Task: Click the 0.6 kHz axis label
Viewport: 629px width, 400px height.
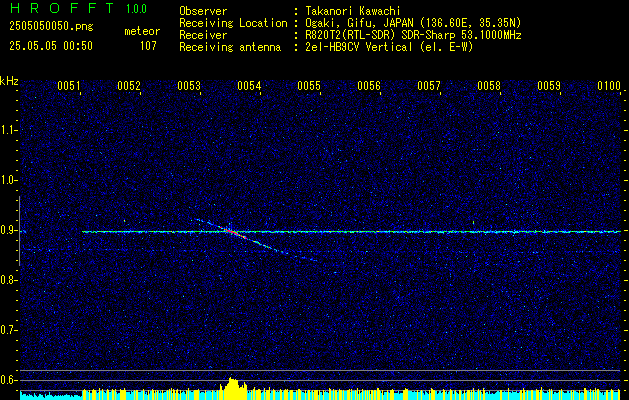Action: [7, 380]
